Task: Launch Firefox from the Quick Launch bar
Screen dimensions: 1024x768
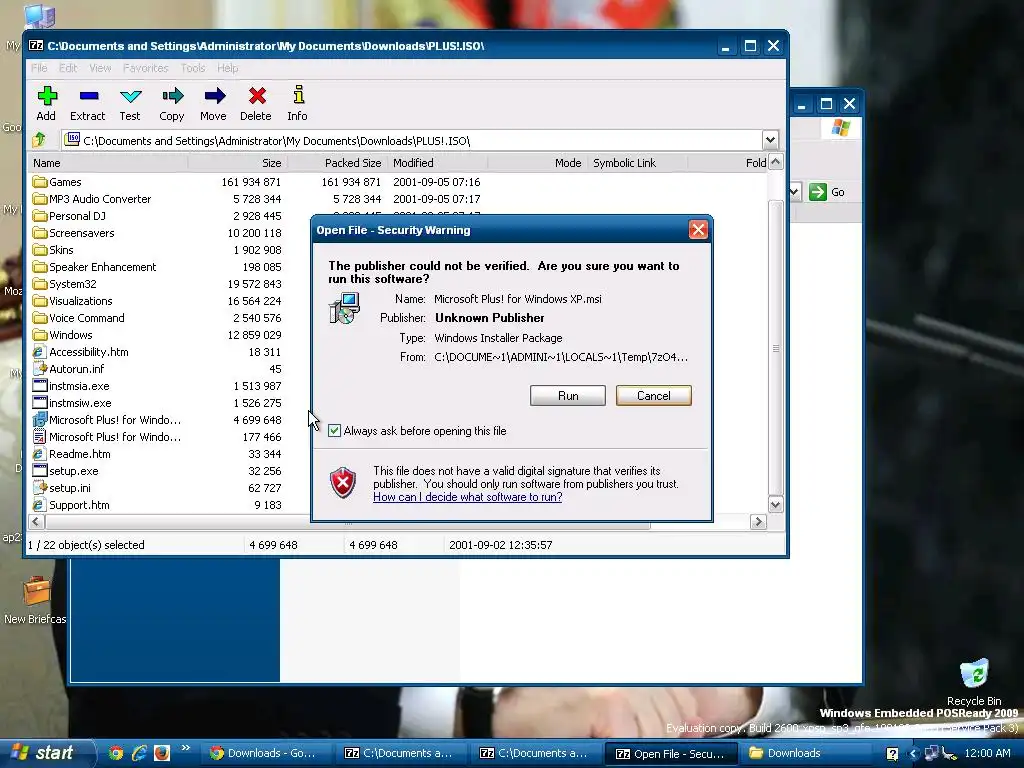Action: coord(162,753)
